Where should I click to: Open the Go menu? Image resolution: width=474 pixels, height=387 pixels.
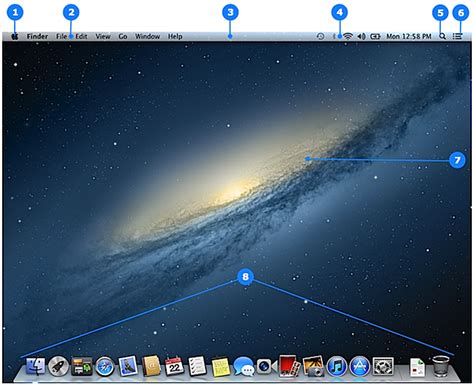click(x=123, y=36)
